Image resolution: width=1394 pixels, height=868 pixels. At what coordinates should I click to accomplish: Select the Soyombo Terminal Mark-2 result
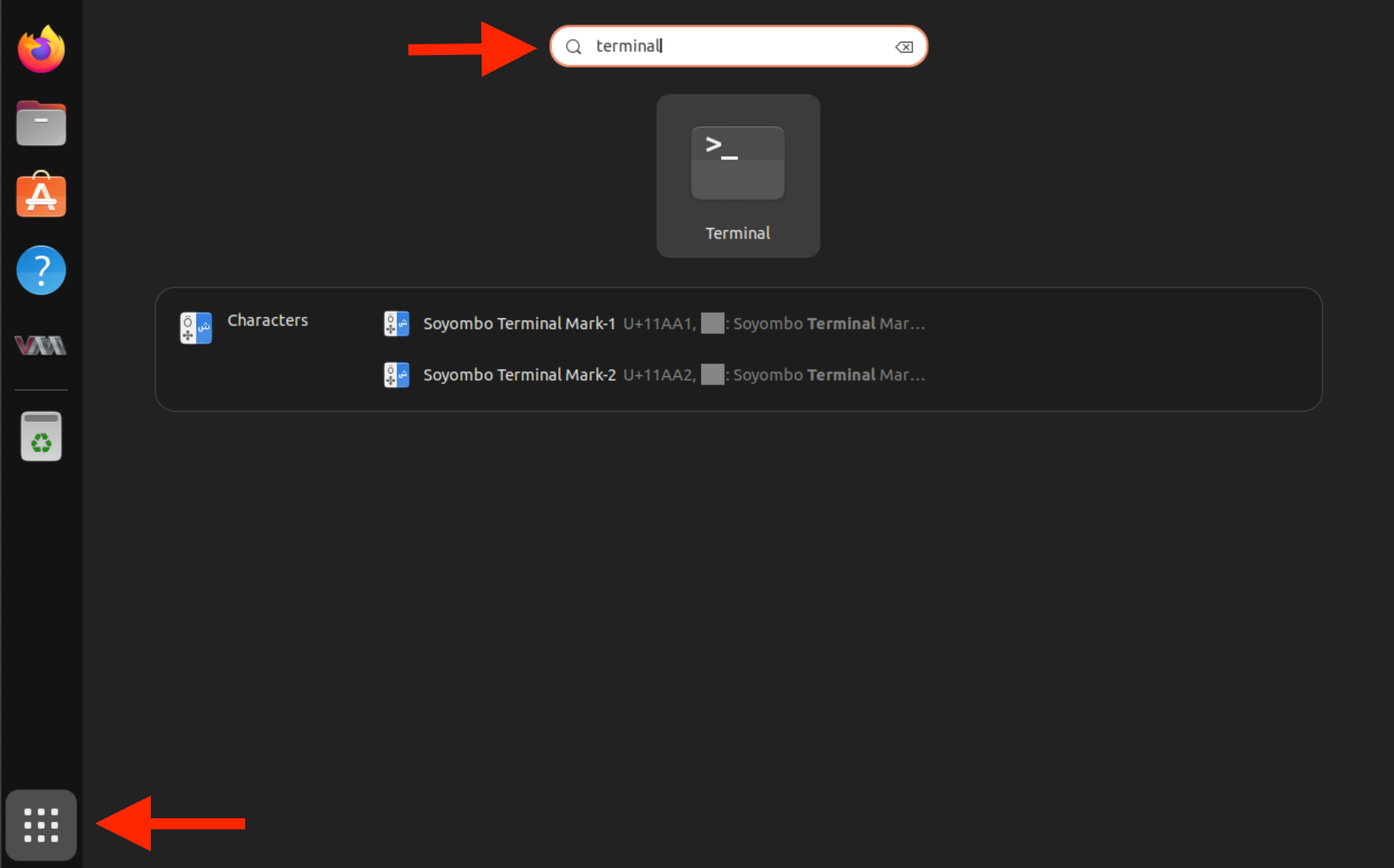[x=519, y=375]
